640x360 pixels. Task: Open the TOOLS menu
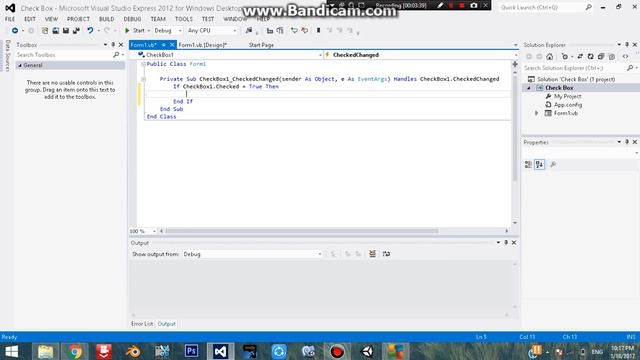click(x=184, y=19)
